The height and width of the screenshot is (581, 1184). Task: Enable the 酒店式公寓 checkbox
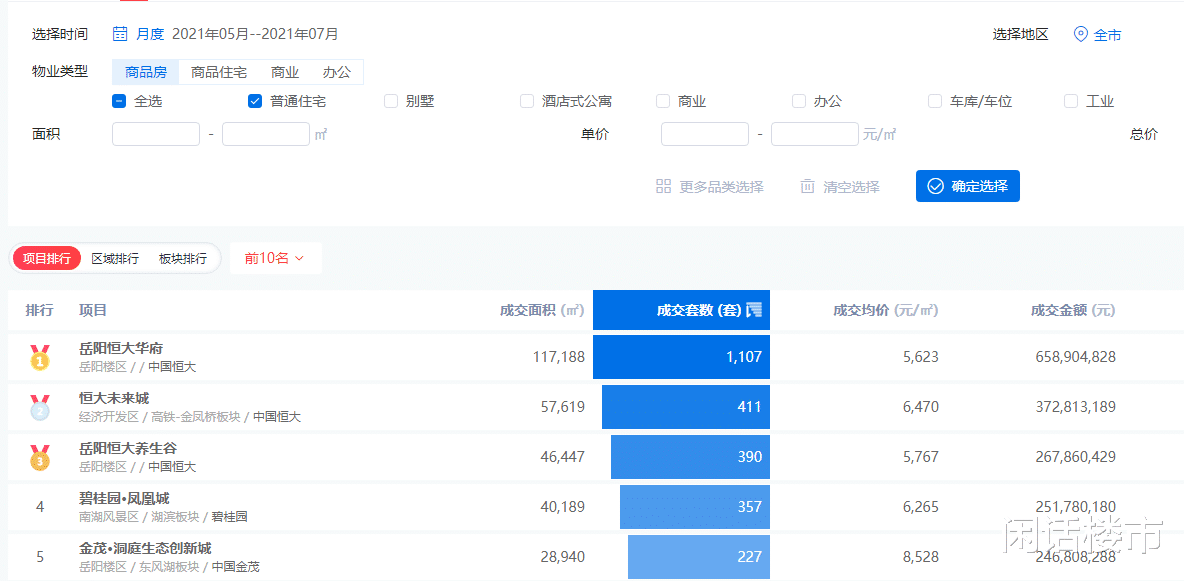tap(526, 101)
